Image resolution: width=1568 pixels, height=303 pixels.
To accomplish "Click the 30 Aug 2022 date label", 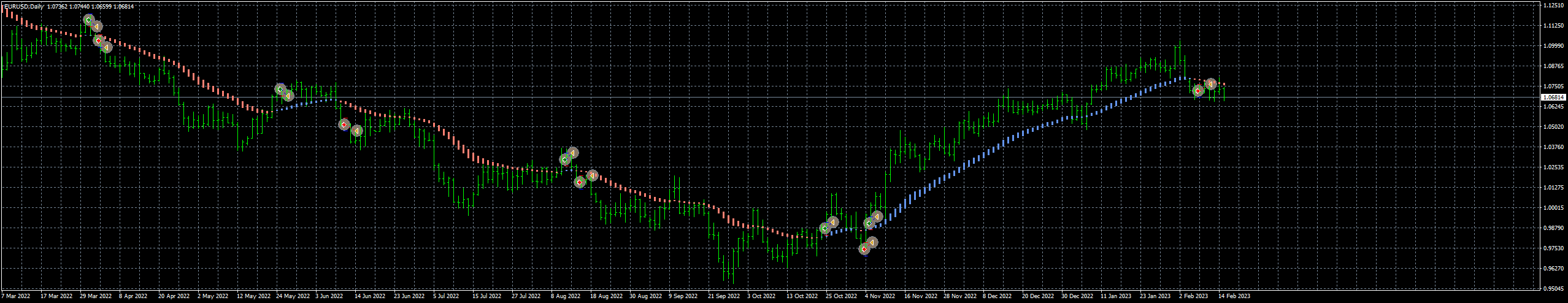I will coord(645,296).
